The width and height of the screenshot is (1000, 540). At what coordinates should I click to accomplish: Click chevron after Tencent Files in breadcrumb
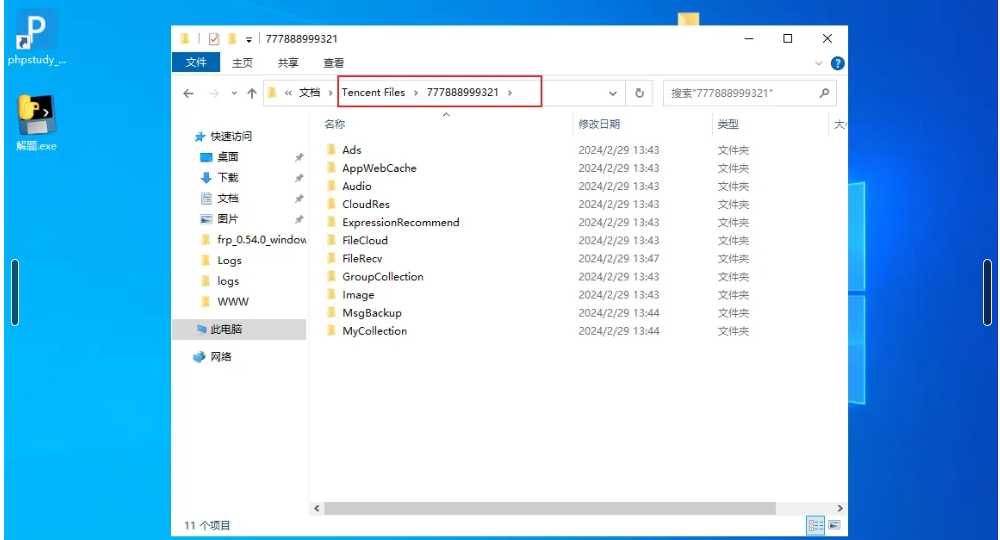(416, 93)
